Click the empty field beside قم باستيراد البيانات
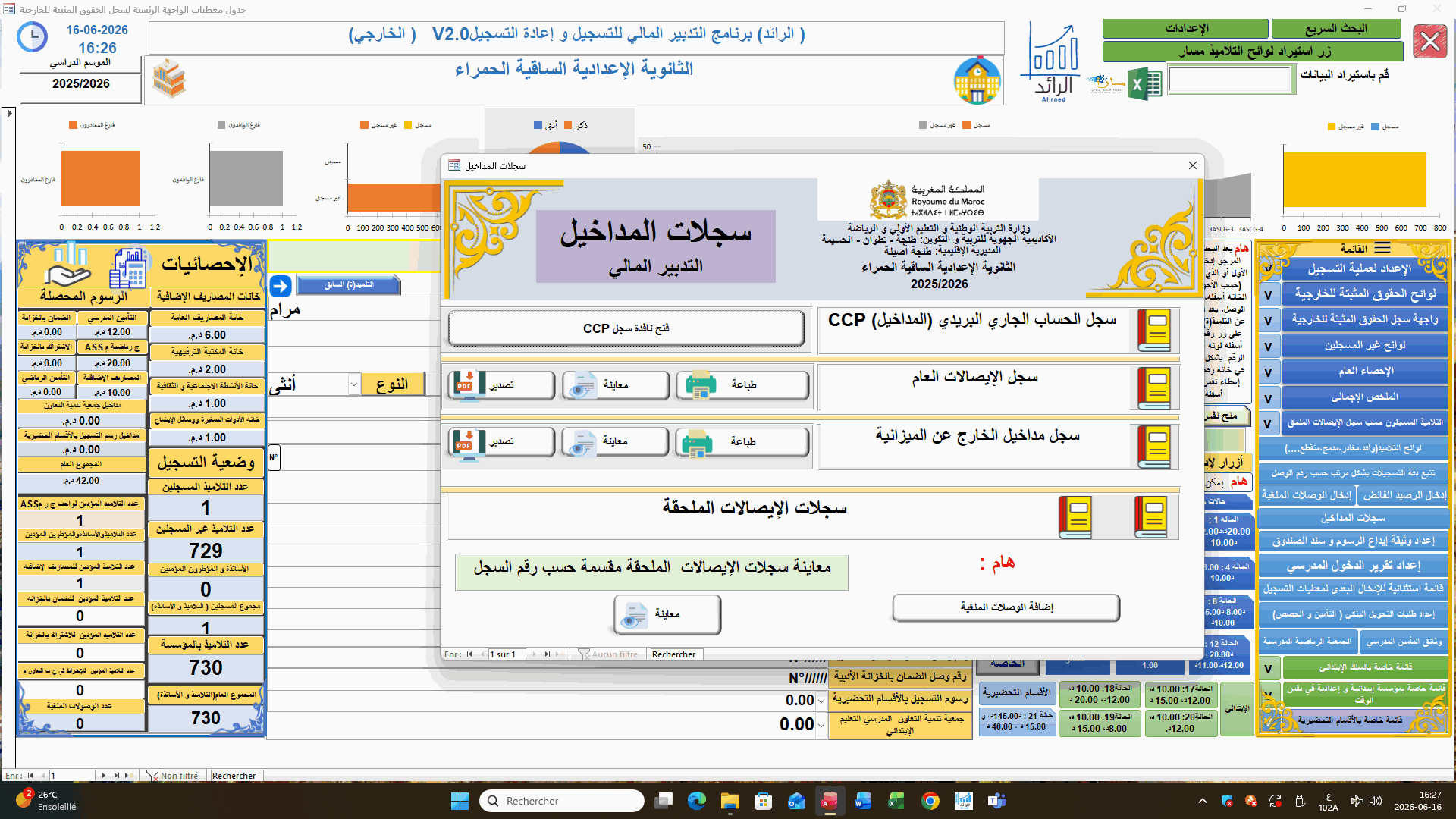 (x=1231, y=80)
